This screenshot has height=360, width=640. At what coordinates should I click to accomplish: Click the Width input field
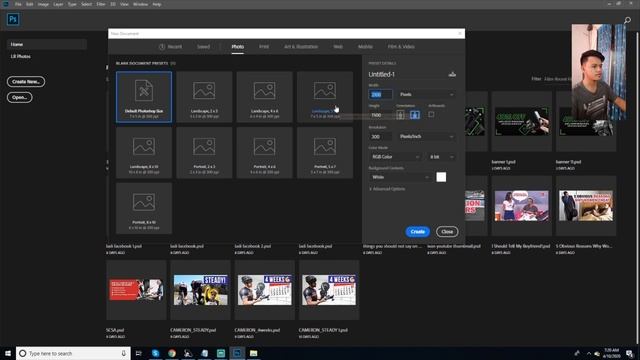pos(380,94)
